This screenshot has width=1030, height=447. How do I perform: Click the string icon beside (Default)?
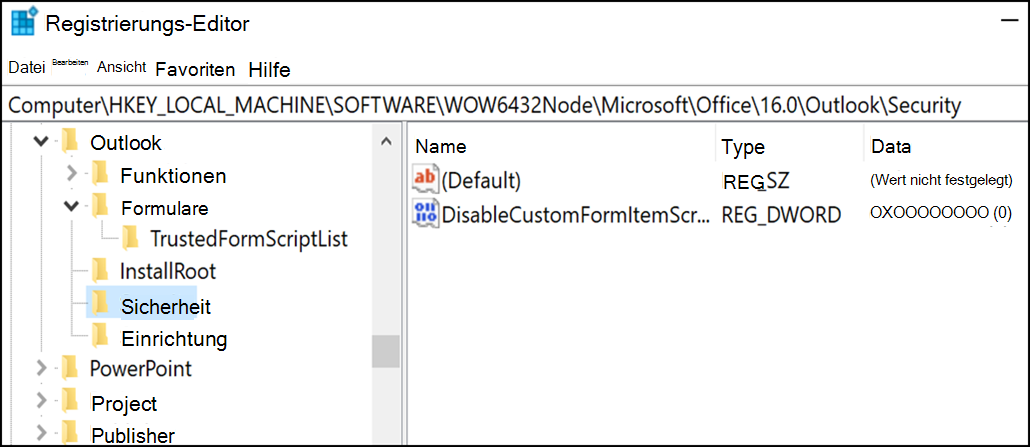click(424, 179)
